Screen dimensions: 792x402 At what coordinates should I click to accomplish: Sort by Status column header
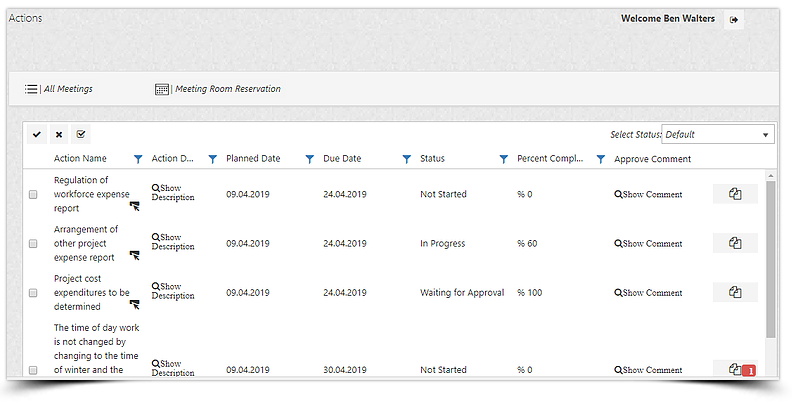[x=432, y=159]
